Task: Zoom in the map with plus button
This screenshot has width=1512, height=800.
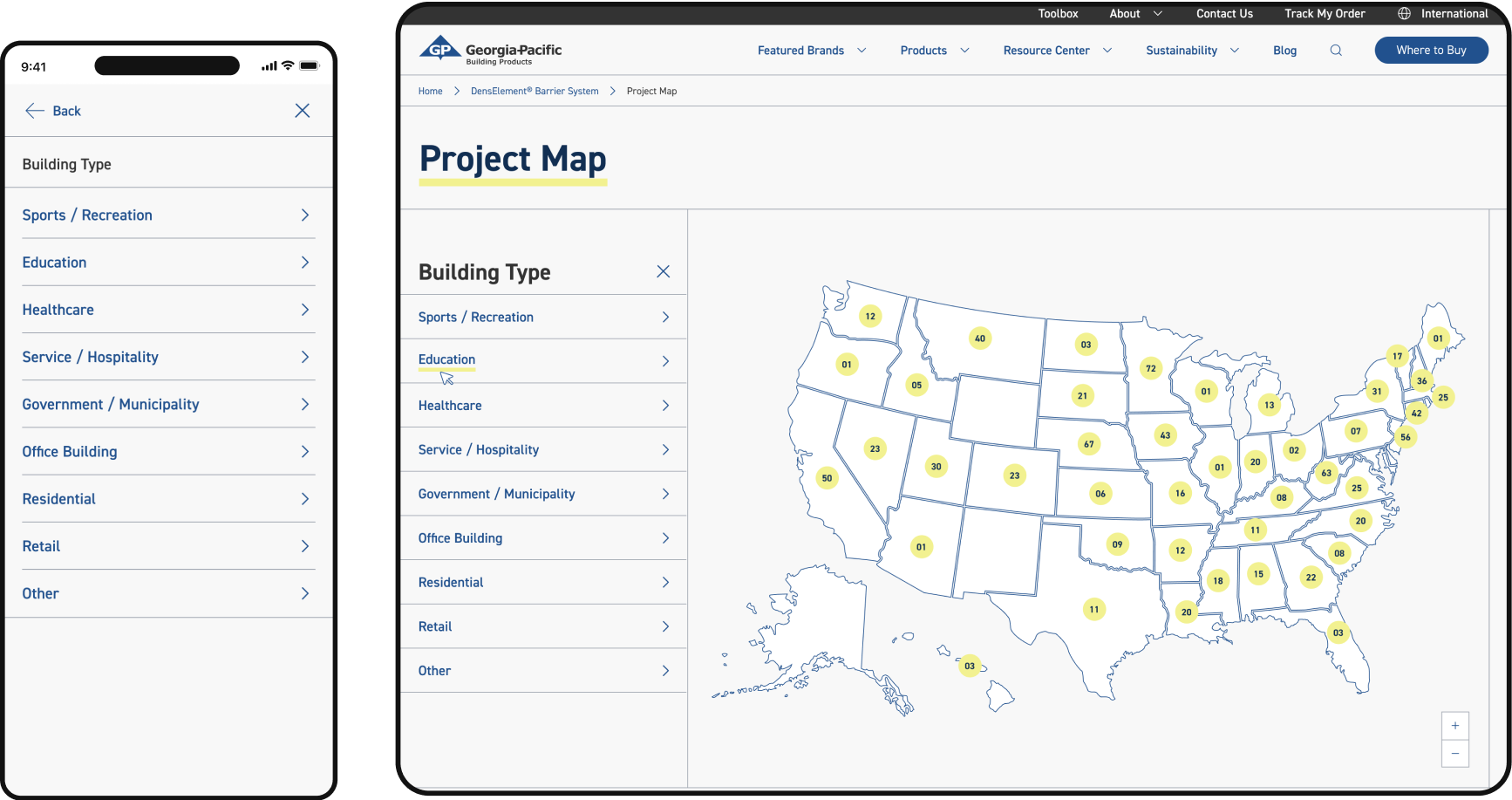Action: 1455,726
